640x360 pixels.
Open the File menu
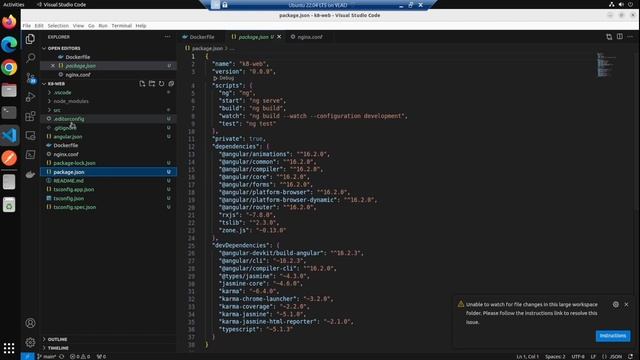tap(27, 26)
